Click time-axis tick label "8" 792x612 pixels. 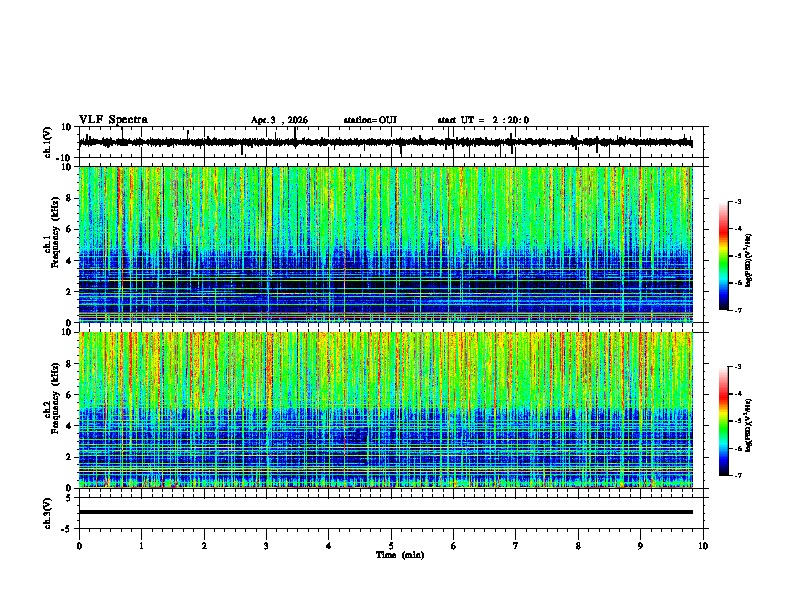(x=578, y=546)
